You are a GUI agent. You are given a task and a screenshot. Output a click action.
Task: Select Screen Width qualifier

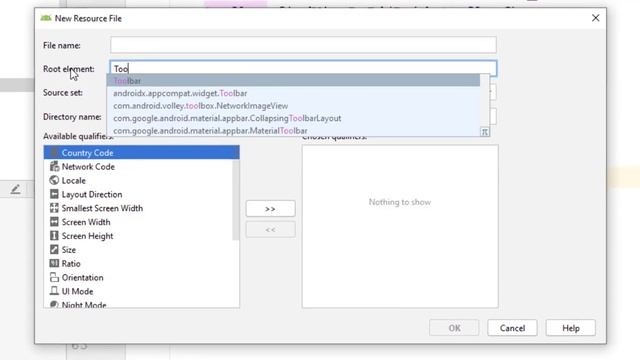coord(139,222)
